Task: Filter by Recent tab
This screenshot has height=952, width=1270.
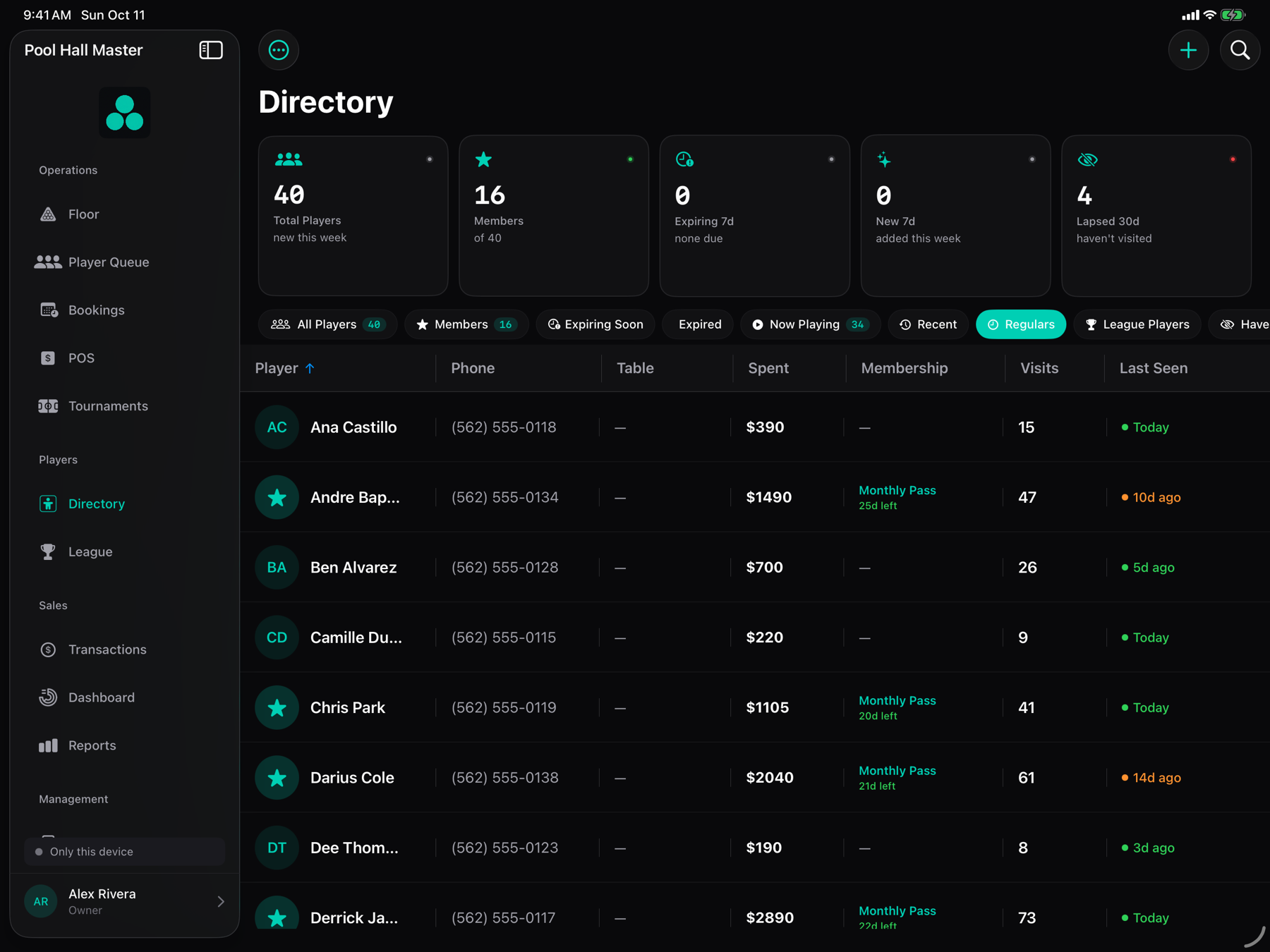Action: [x=928, y=324]
